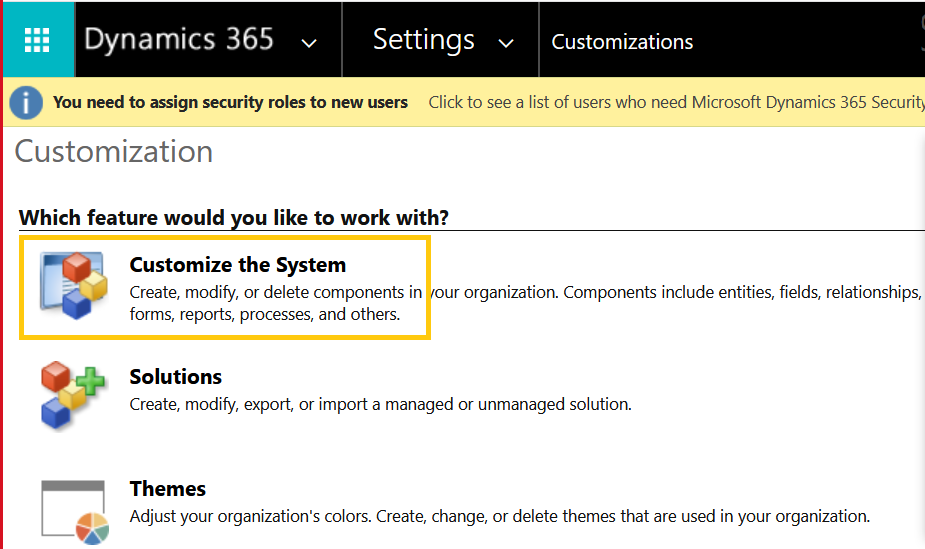Viewport: 925px width, 549px height.
Task: Open the Themes title link
Action: click(x=167, y=489)
